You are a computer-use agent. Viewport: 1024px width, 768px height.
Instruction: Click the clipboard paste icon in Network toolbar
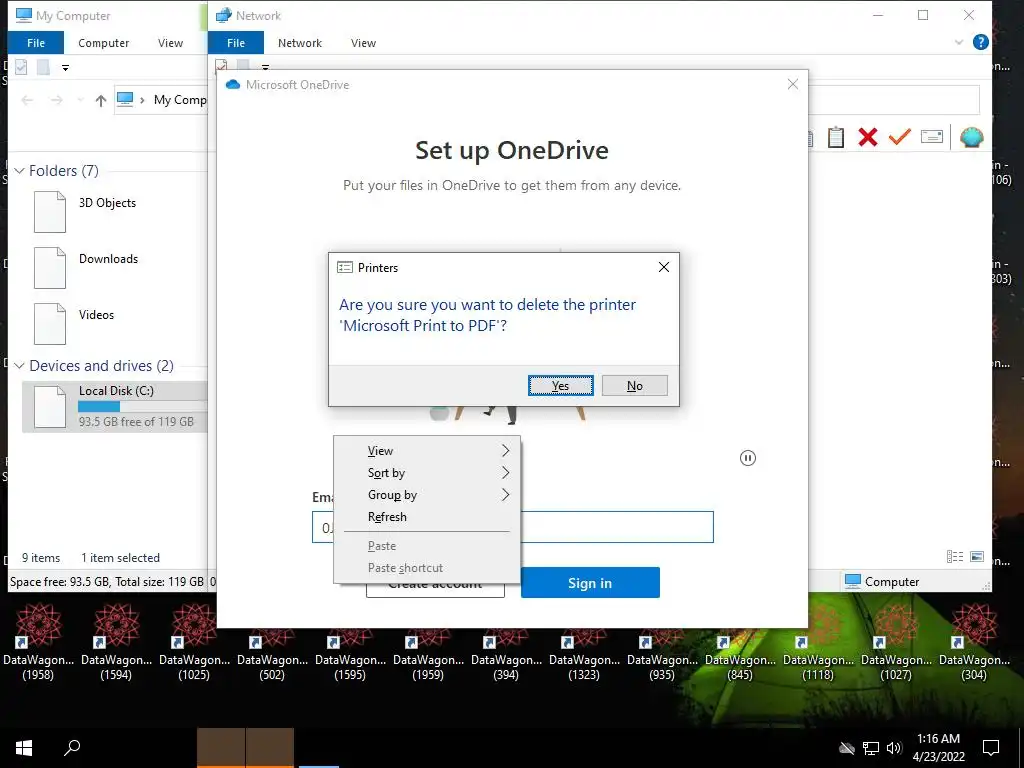(x=836, y=137)
